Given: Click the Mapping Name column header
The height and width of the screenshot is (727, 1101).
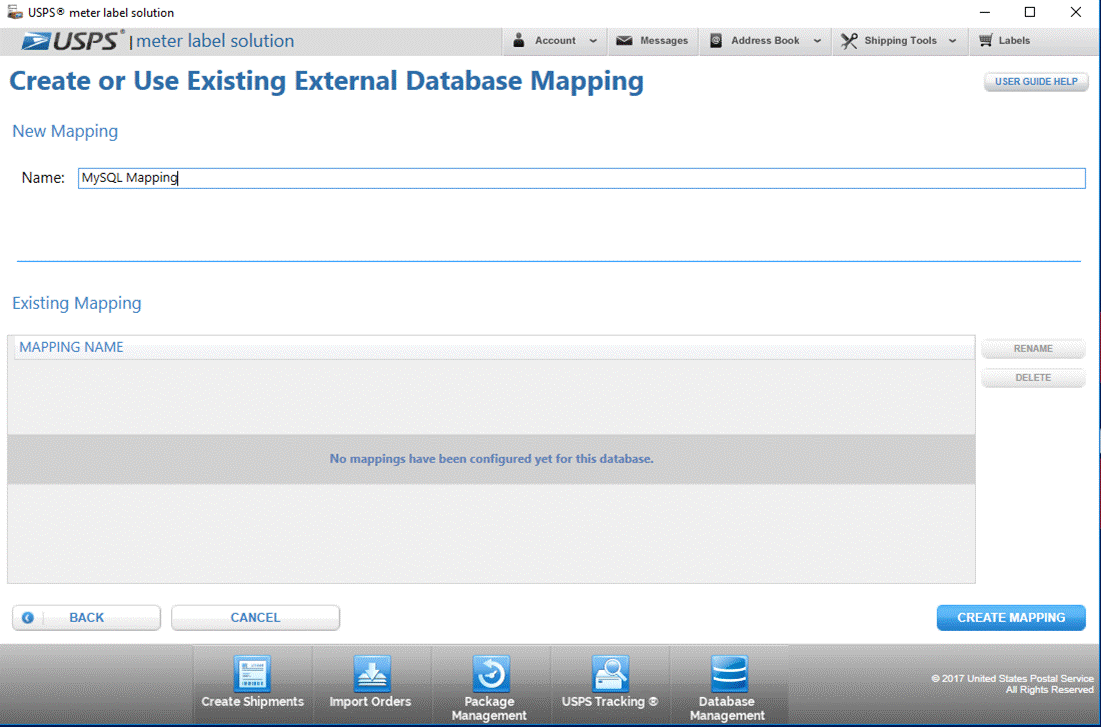Looking at the screenshot, I should click(494, 347).
